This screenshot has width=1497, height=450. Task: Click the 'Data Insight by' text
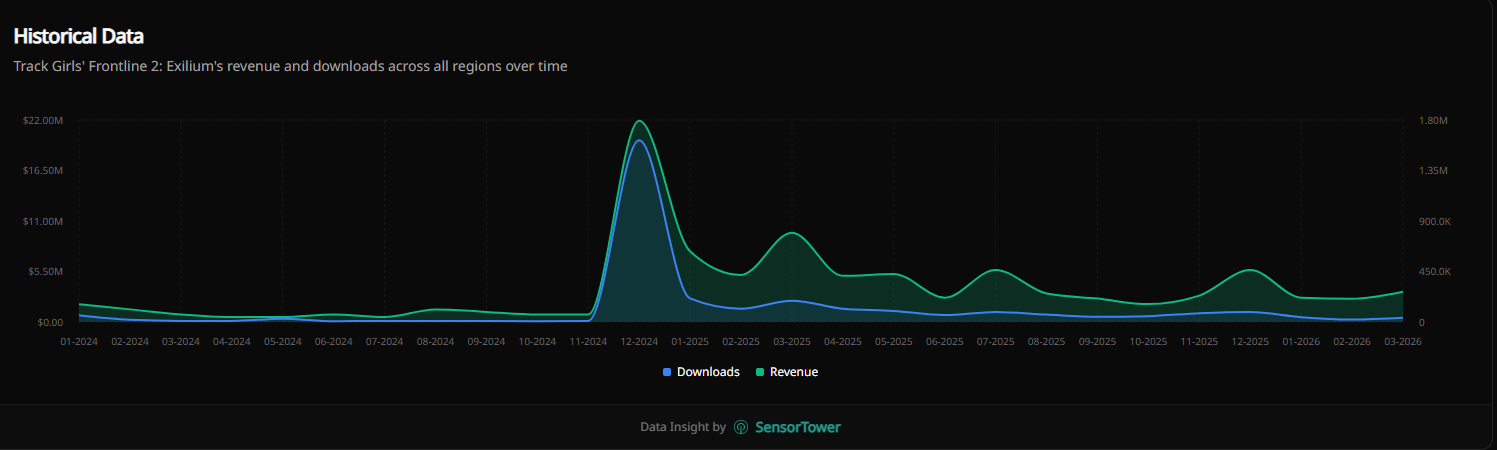(683, 427)
